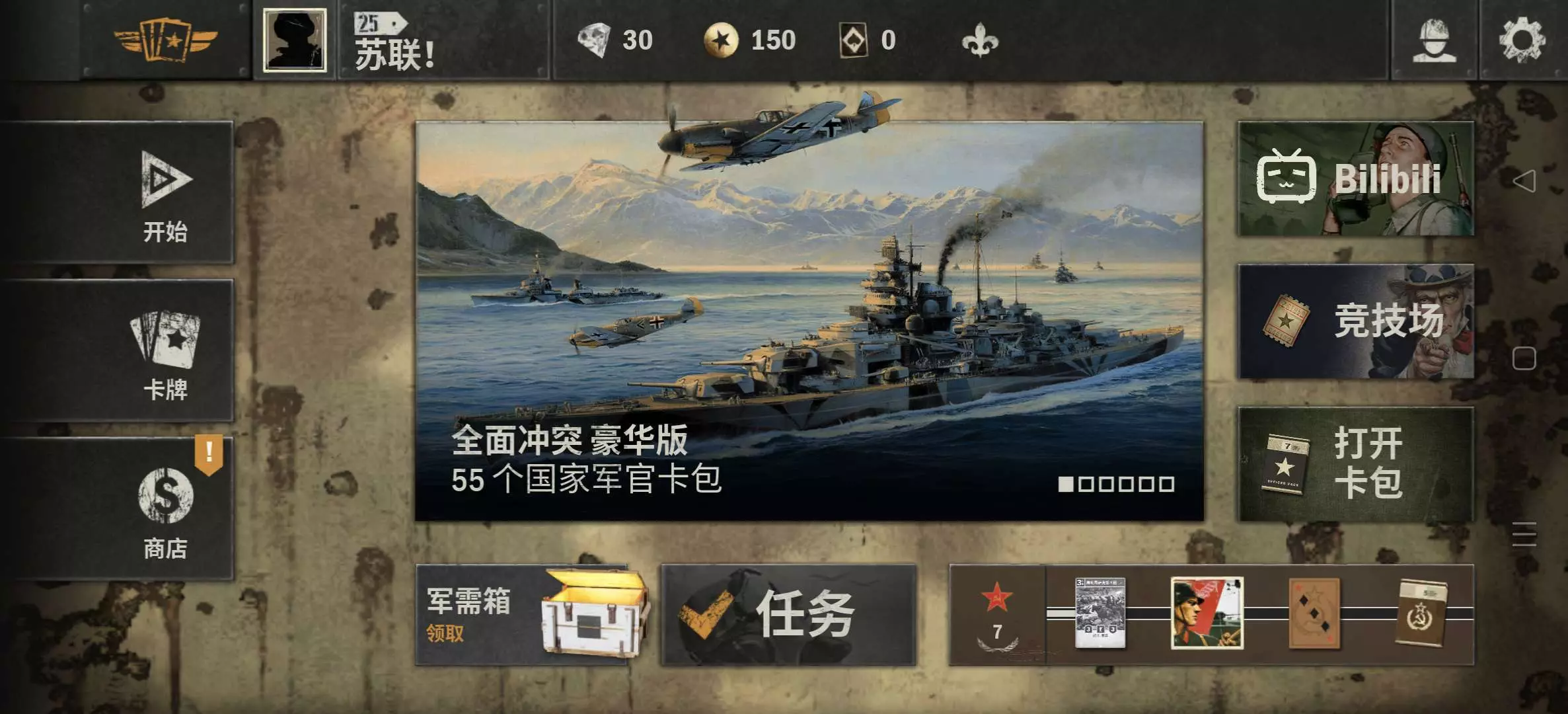The width and height of the screenshot is (1568, 714).
Task: Tap the winged cards game logo
Action: click(x=165, y=40)
